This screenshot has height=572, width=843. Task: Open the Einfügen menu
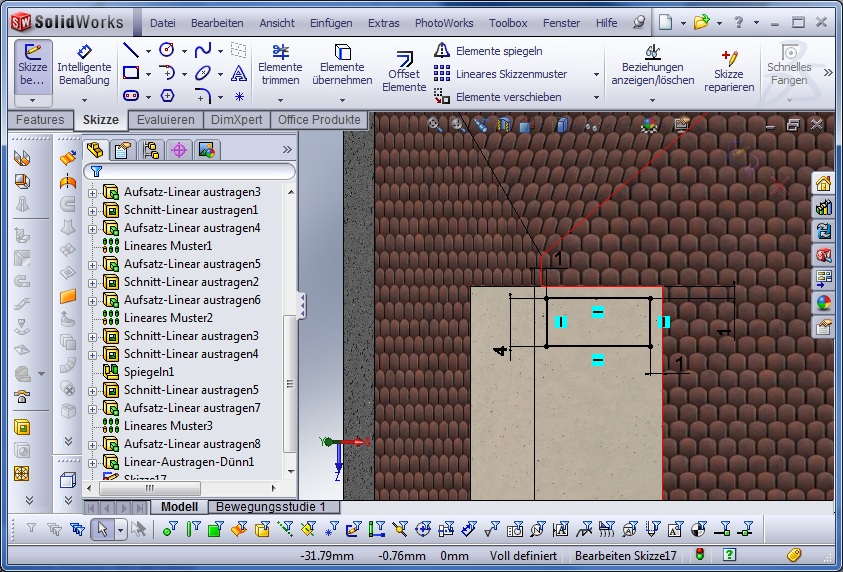click(x=331, y=22)
